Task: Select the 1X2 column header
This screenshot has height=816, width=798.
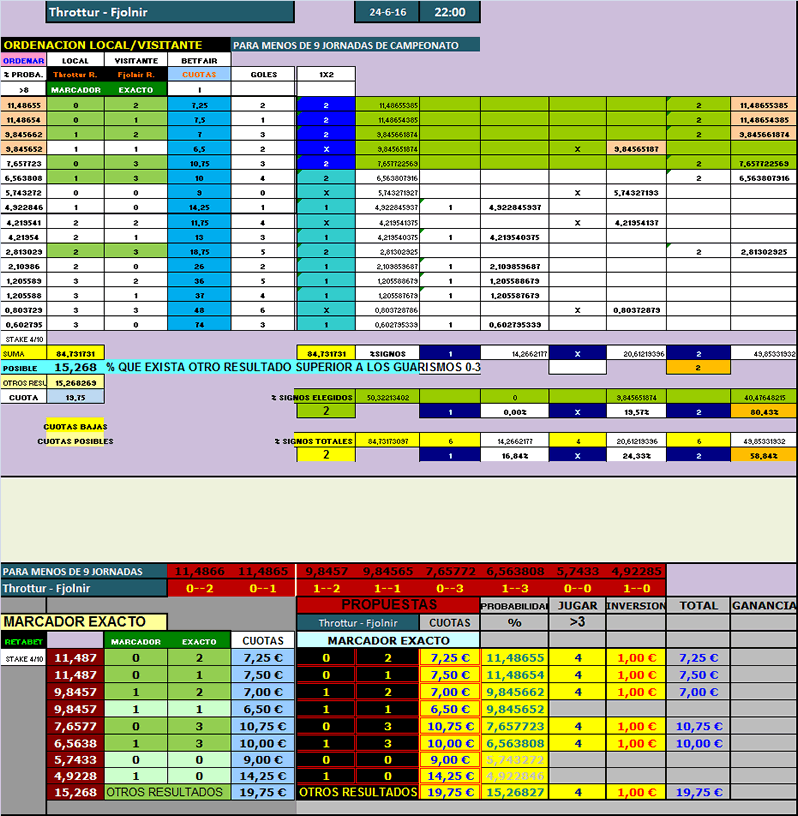Action: 326,74
